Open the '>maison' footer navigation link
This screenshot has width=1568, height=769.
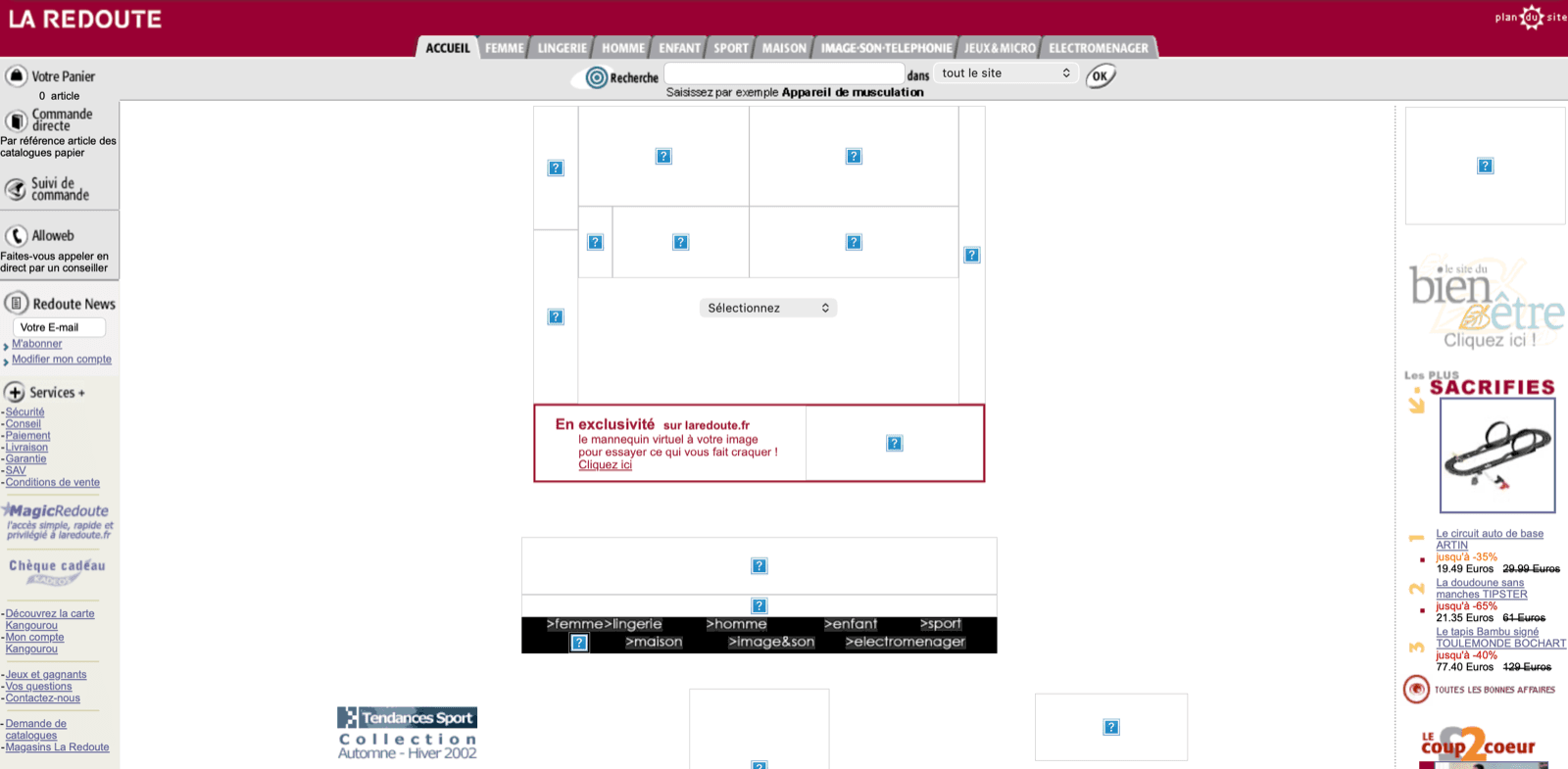point(654,643)
